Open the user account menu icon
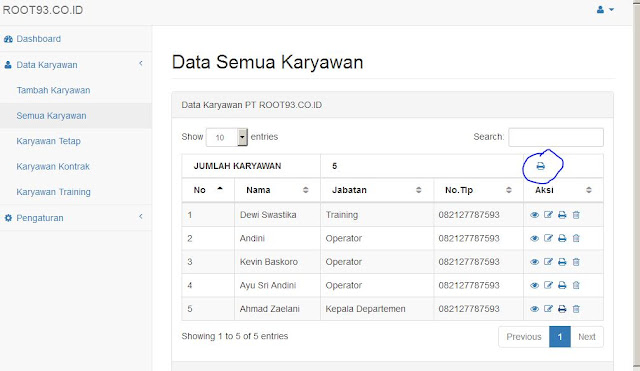Image resolution: width=640 pixels, height=371 pixels. [x=605, y=9]
